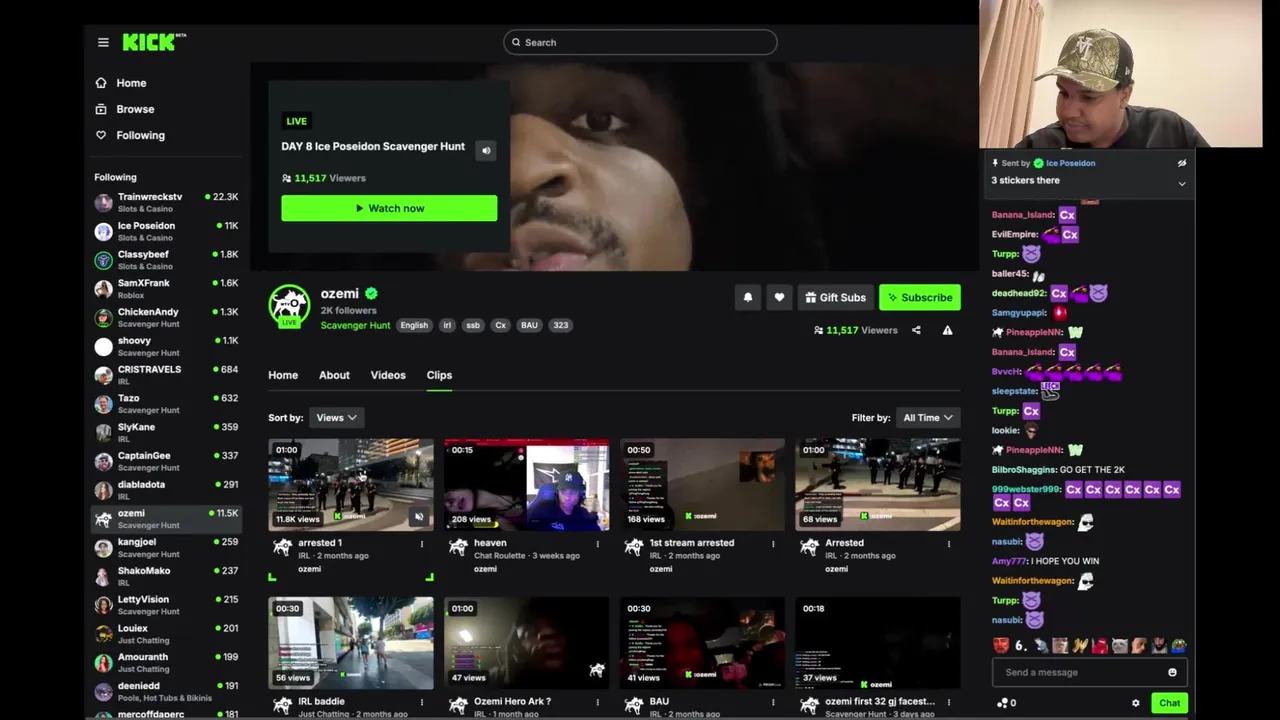1280x720 pixels.
Task: Open the 1st stream arrested clip thumbnail
Action: tap(703, 485)
